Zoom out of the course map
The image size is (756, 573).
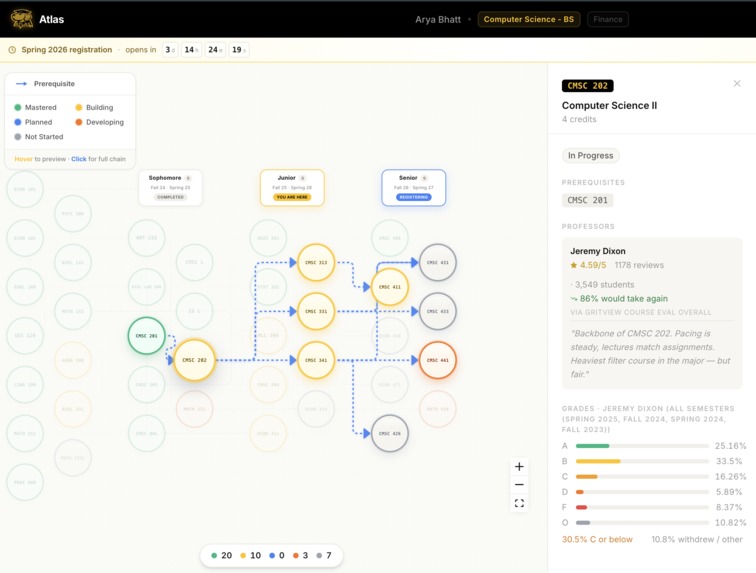point(519,485)
